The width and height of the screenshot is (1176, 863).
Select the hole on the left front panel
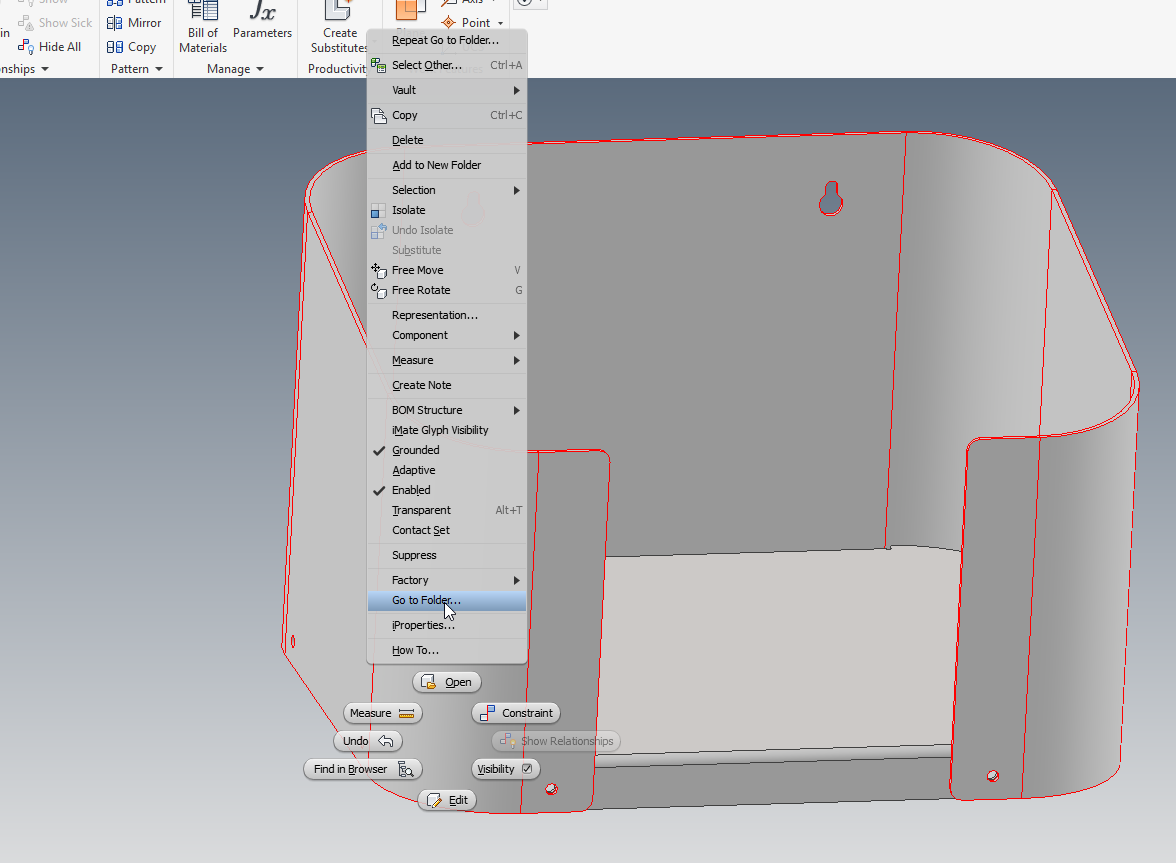552,789
